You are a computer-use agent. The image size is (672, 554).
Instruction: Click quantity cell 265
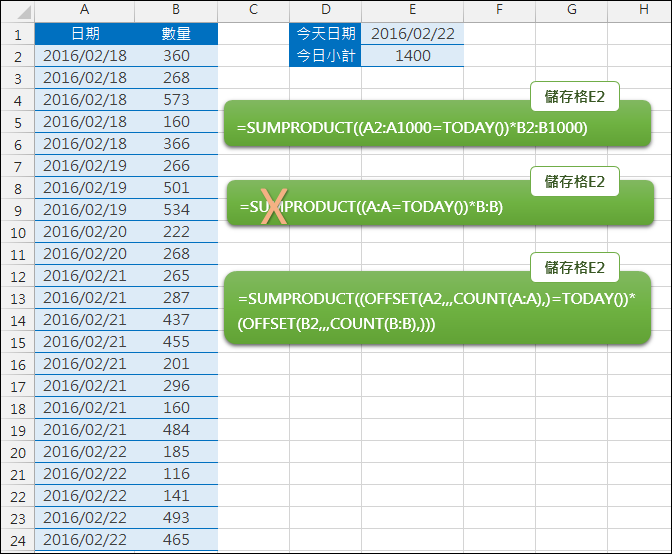click(x=176, y=276)
